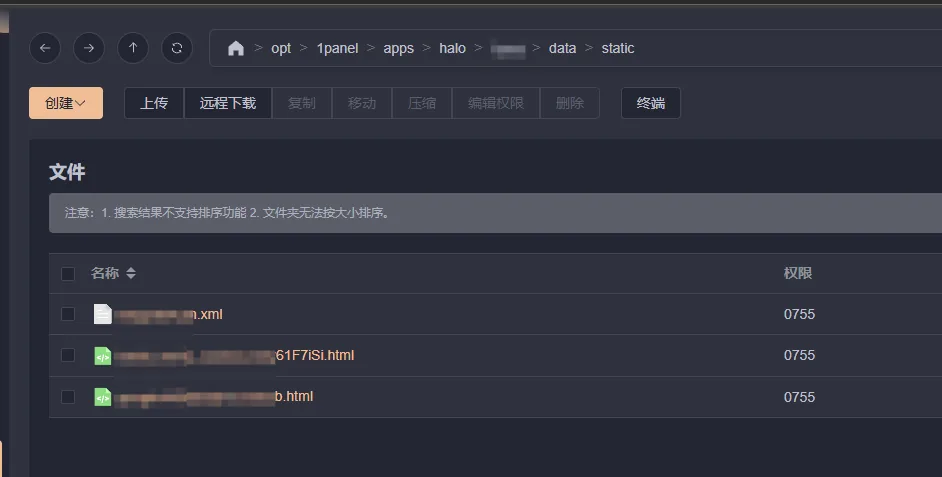
Task: Open the file ending in .xml
Action: click(x=168, y=314)
